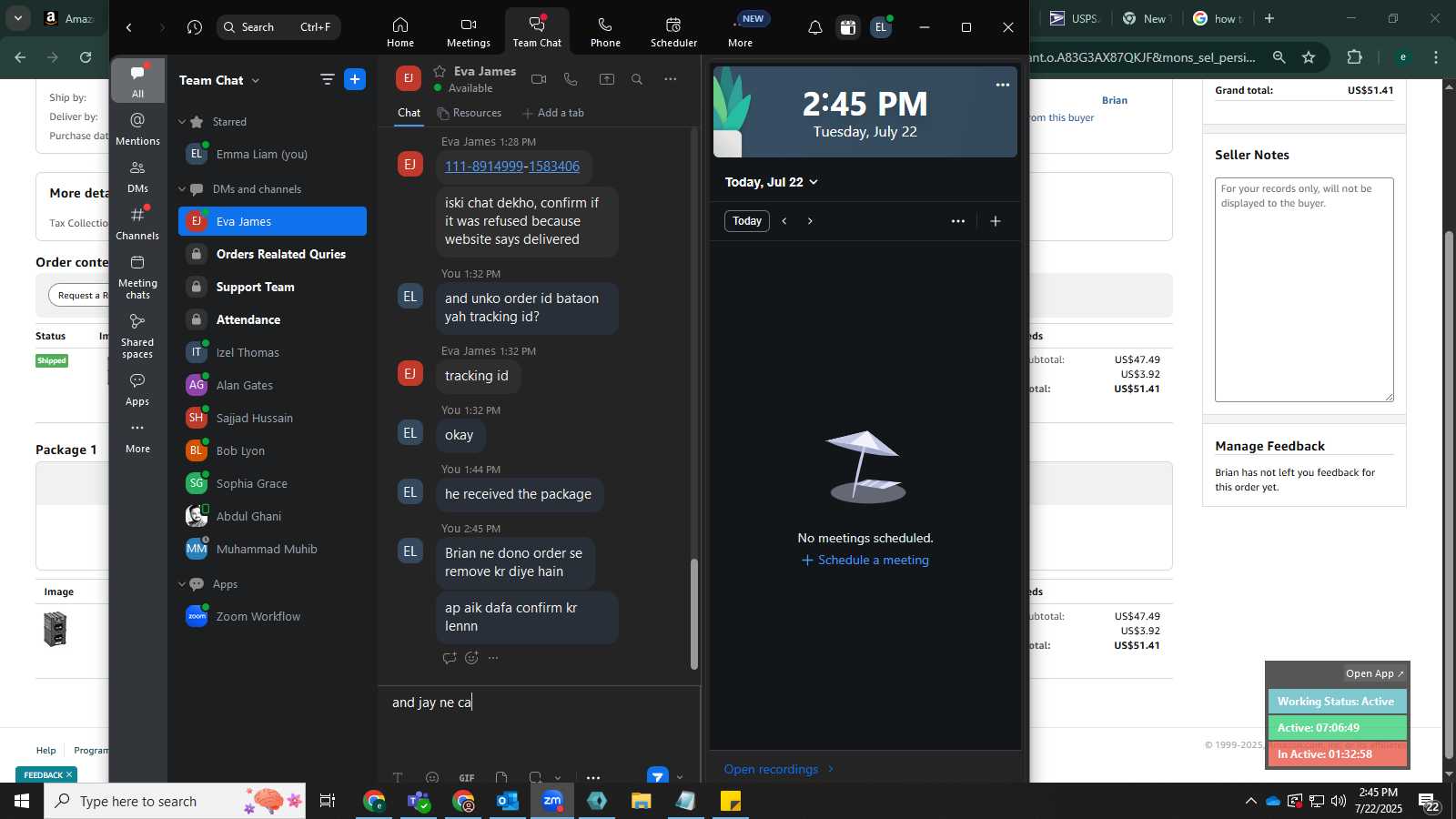Open the More menu in top navigation
The width and height of the screenshot is (1456, 819).
740,32
